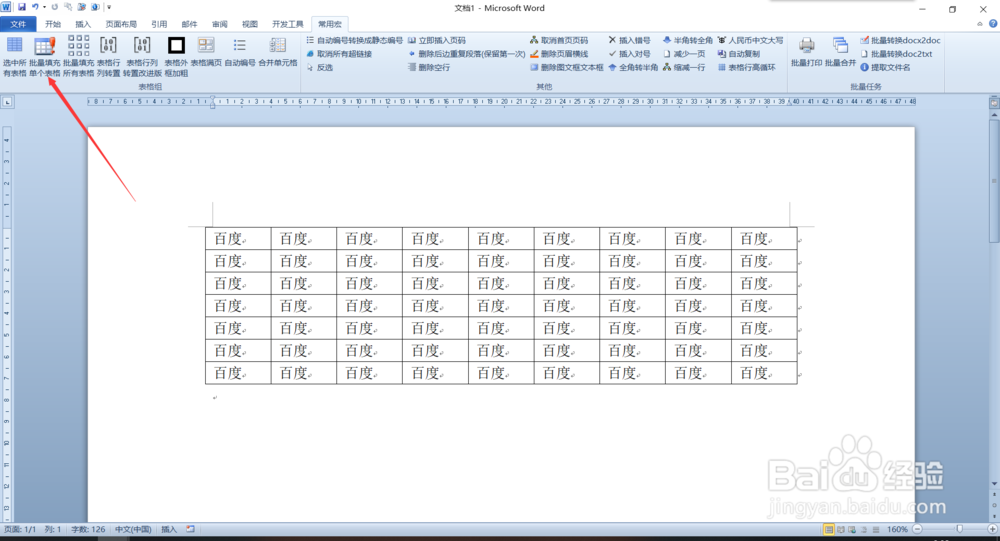
Task: Click 取消所有超链接 command
Action: (x=339, y=54)
